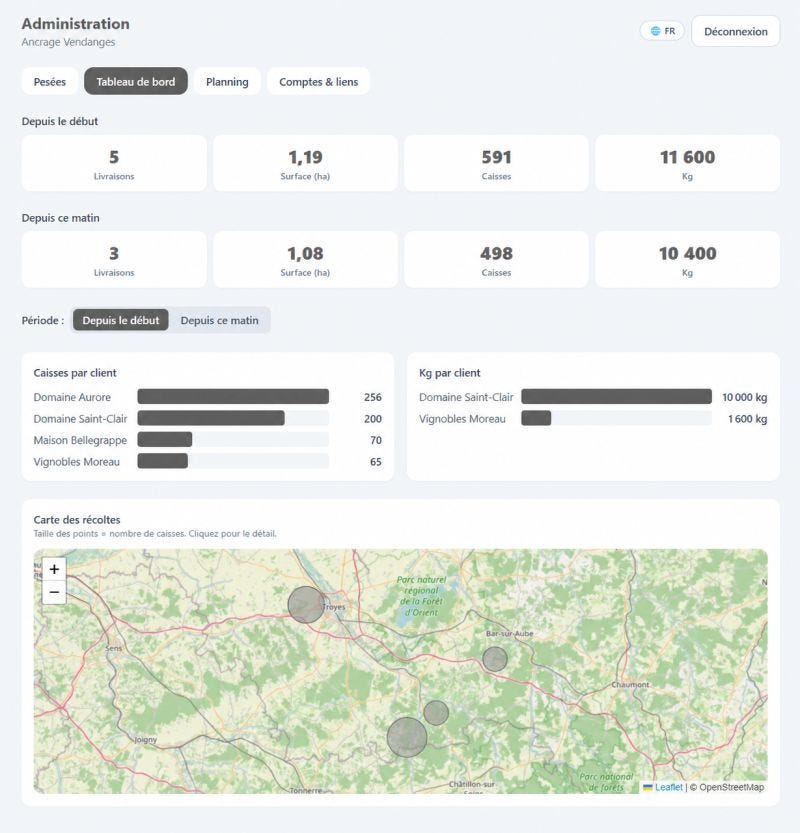Click the 'Caisses par client' heading

pyautogui.click(x=75, y=373)
